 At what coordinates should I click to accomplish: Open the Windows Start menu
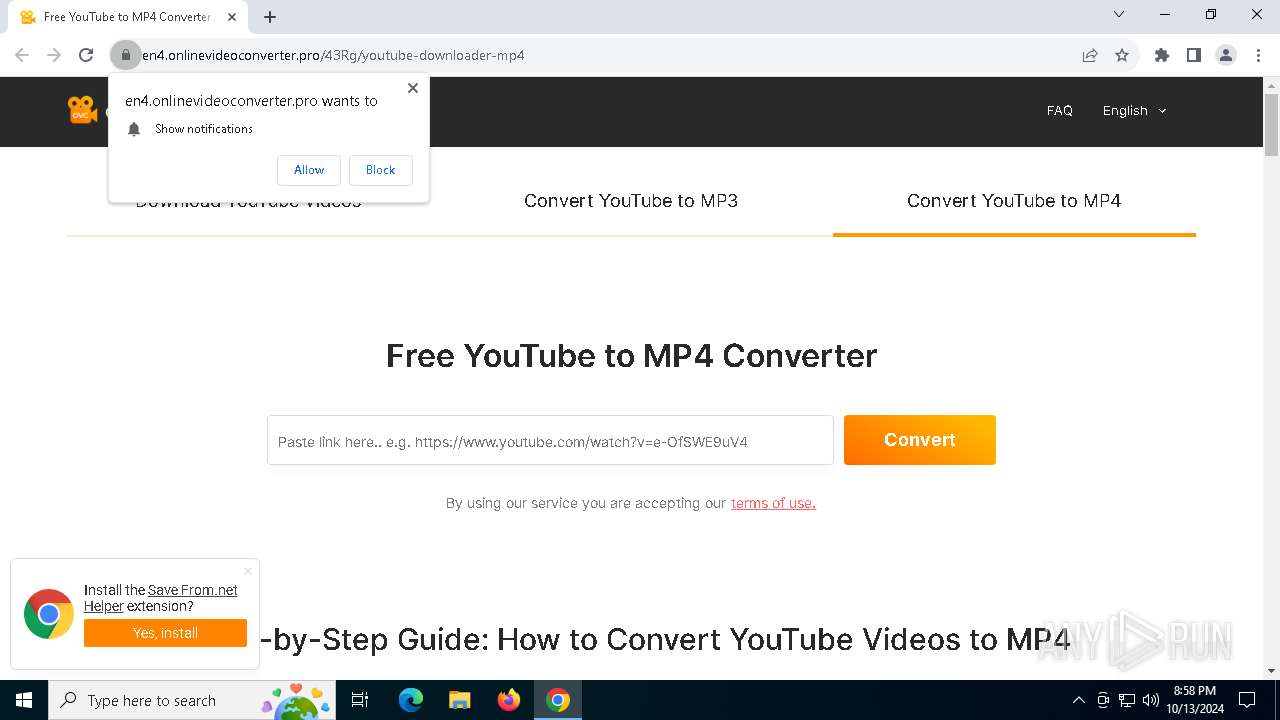pyautogui.click(x=24, y=700)
